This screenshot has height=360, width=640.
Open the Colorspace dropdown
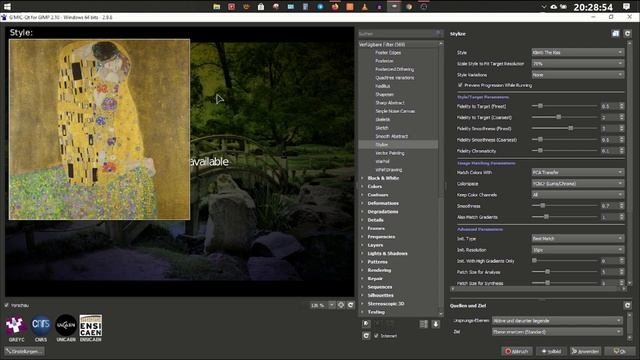pos(578,184)
